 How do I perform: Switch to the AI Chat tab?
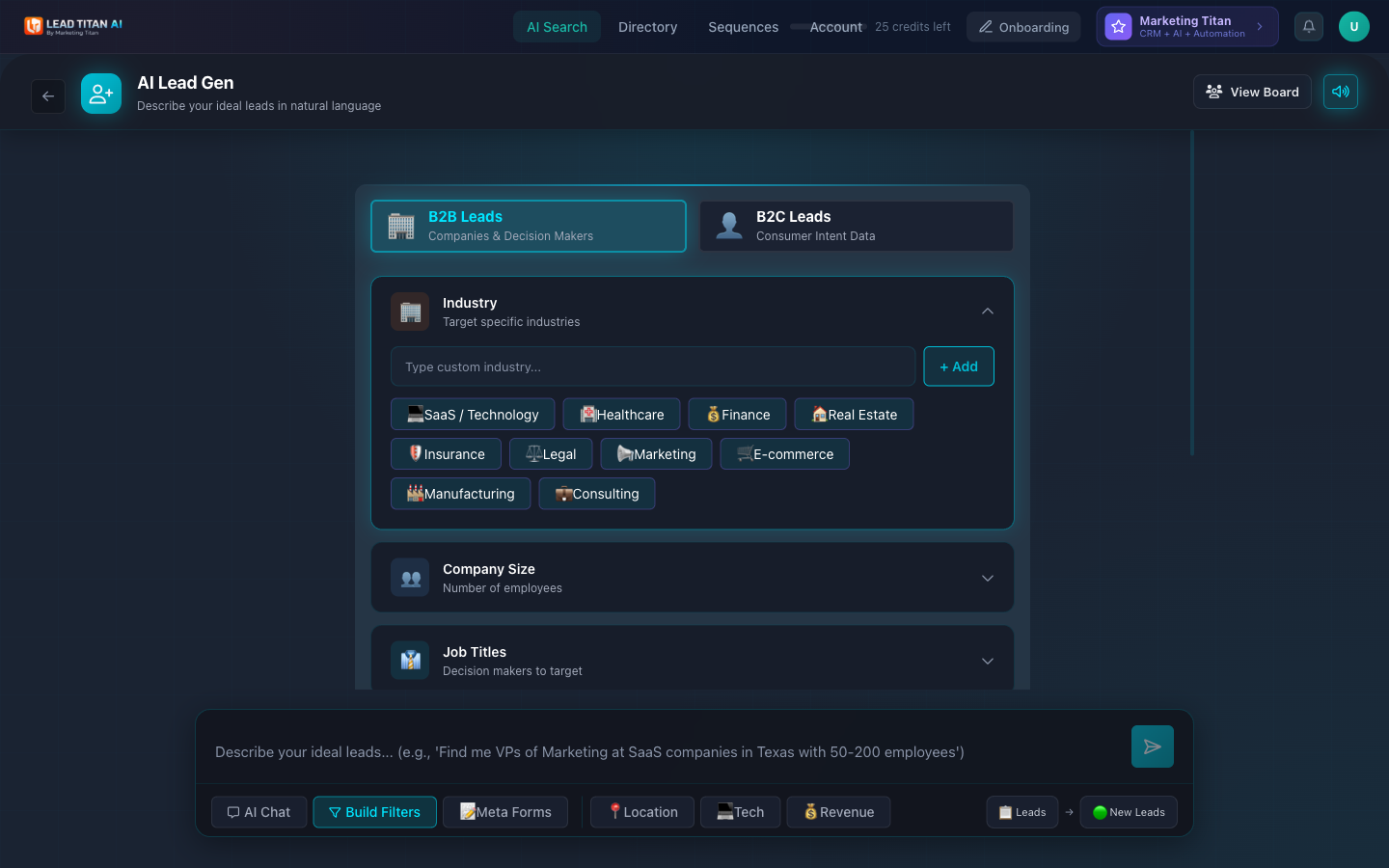pos(259,811)
